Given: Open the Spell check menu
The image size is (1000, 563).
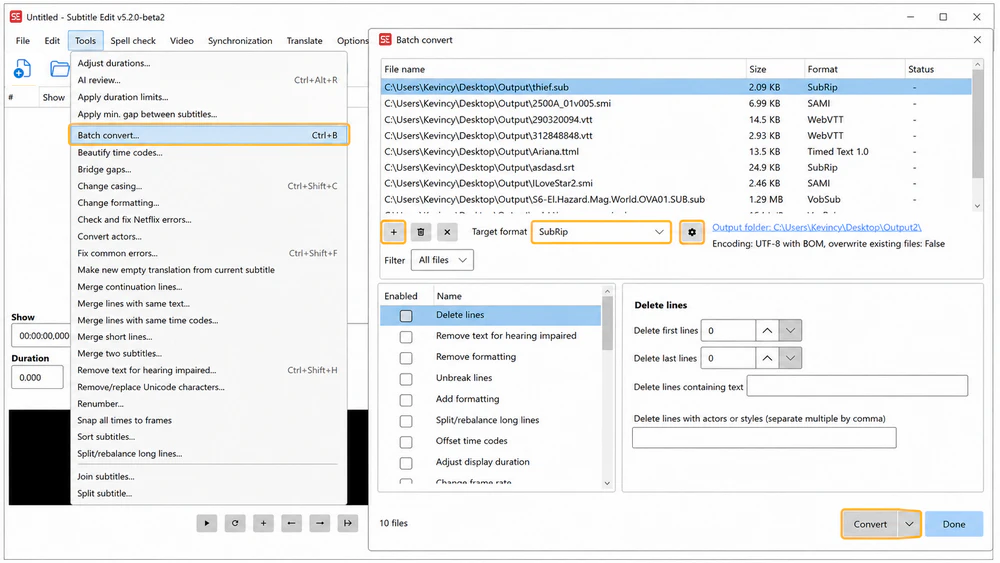Looking at the screenshot, I should pyautogui.click(x=133, y=41).
